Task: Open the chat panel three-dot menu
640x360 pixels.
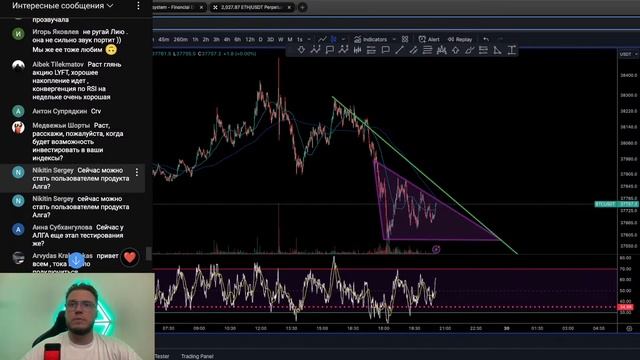Action: click(x=138, y=6)
